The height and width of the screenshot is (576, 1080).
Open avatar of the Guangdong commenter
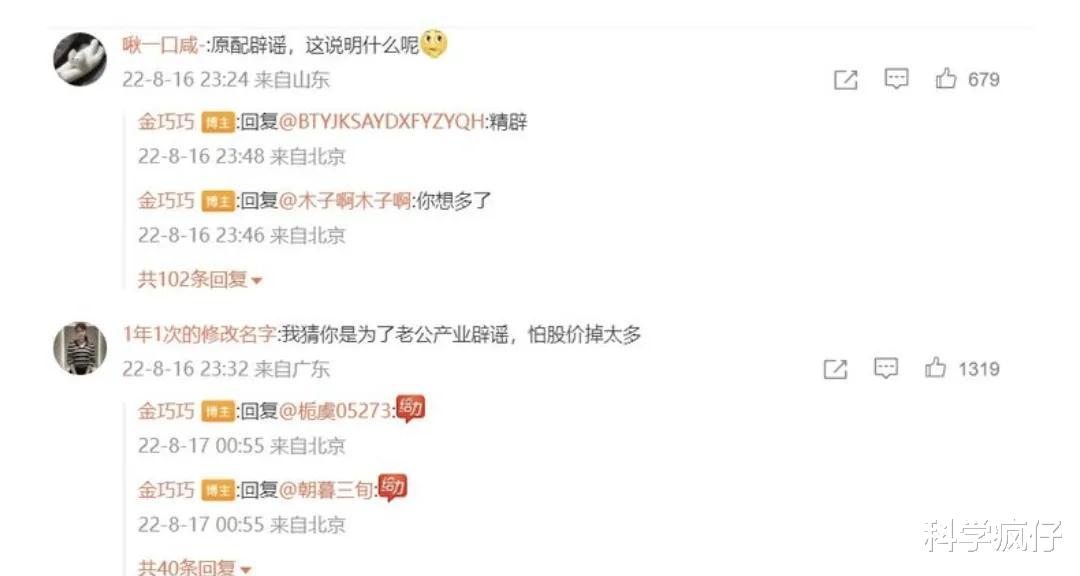(x=80, y=349)
